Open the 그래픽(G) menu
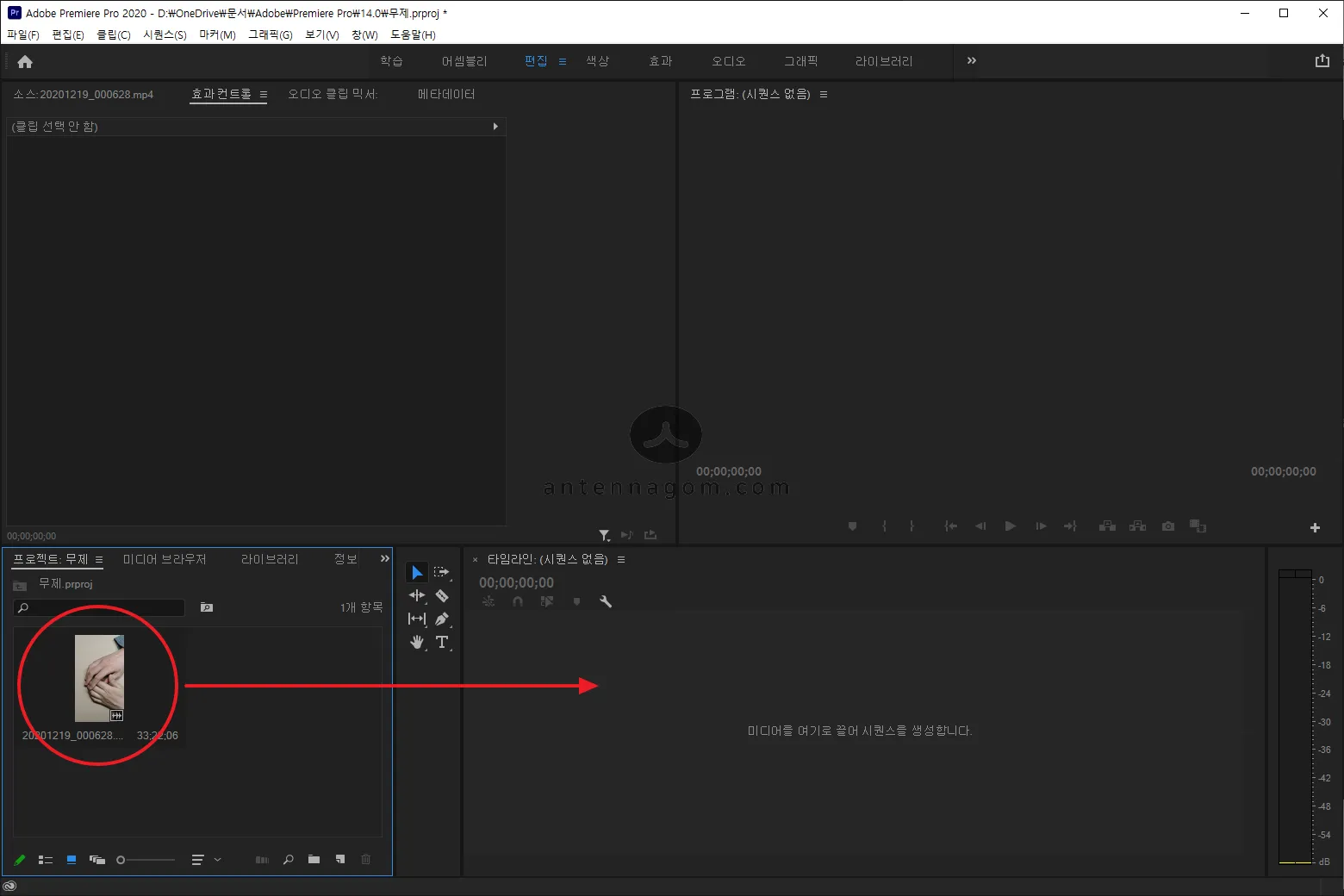This screenshot has height=896, width=1344. (271, 34)
